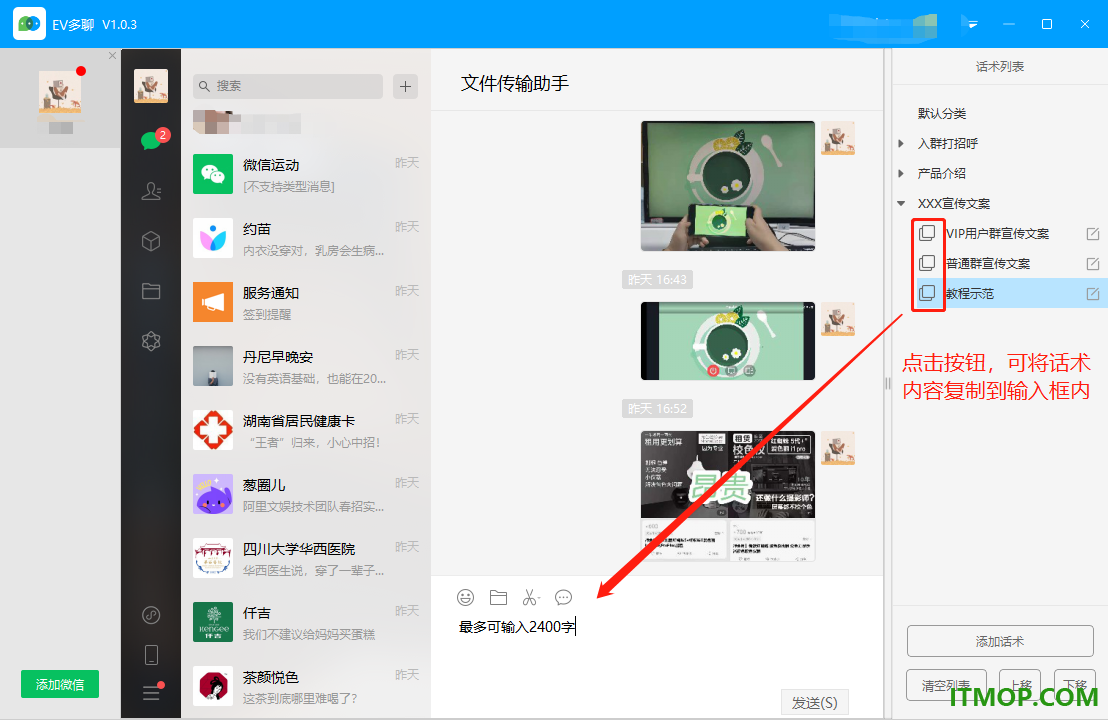Image resolution: width=1108 pixels, height=720 pixels.
Task: Expand the 产品介绍 category
Action: coord(901,173)
